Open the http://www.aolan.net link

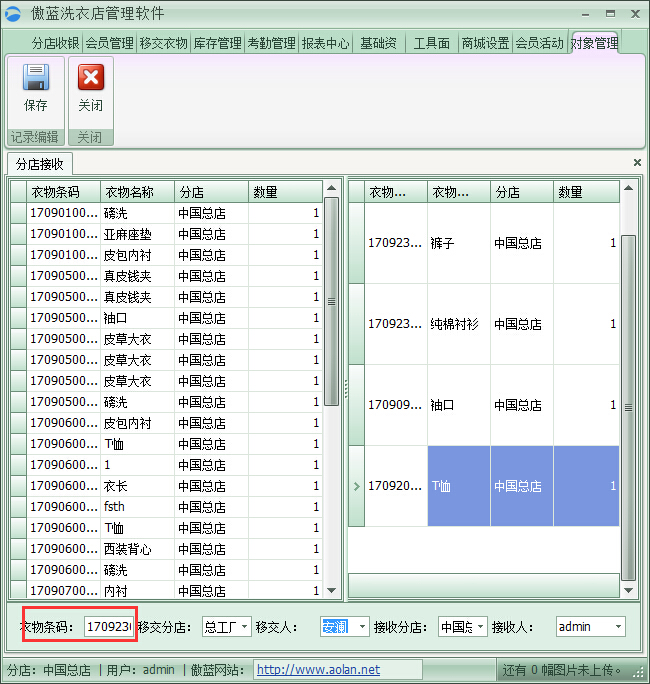pyautogui.click(x=318, y=670)
